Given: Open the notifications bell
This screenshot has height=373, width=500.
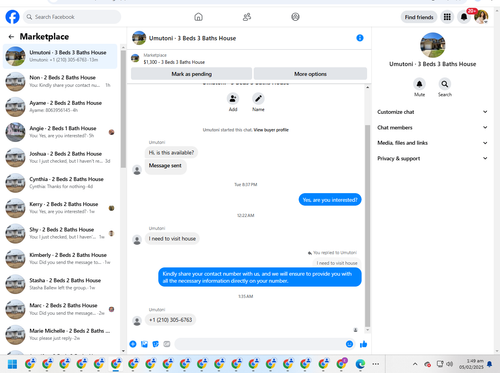Looking at the screenshot, I should [x=464, y=17].
